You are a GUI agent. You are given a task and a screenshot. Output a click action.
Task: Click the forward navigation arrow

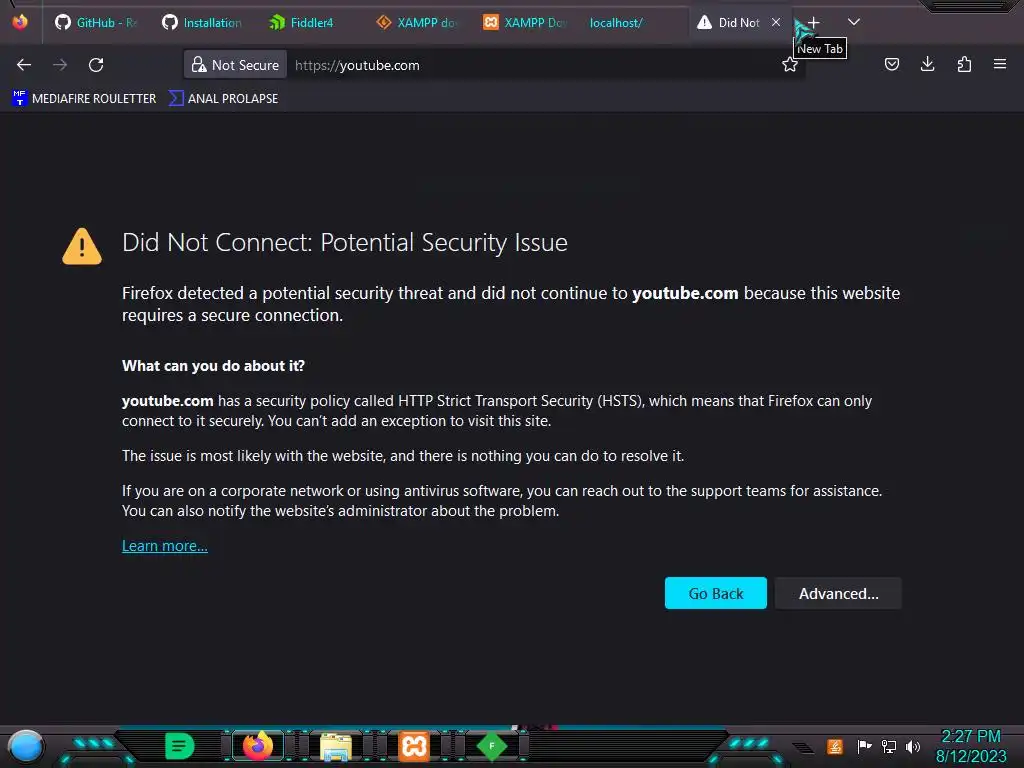[60, 65]
